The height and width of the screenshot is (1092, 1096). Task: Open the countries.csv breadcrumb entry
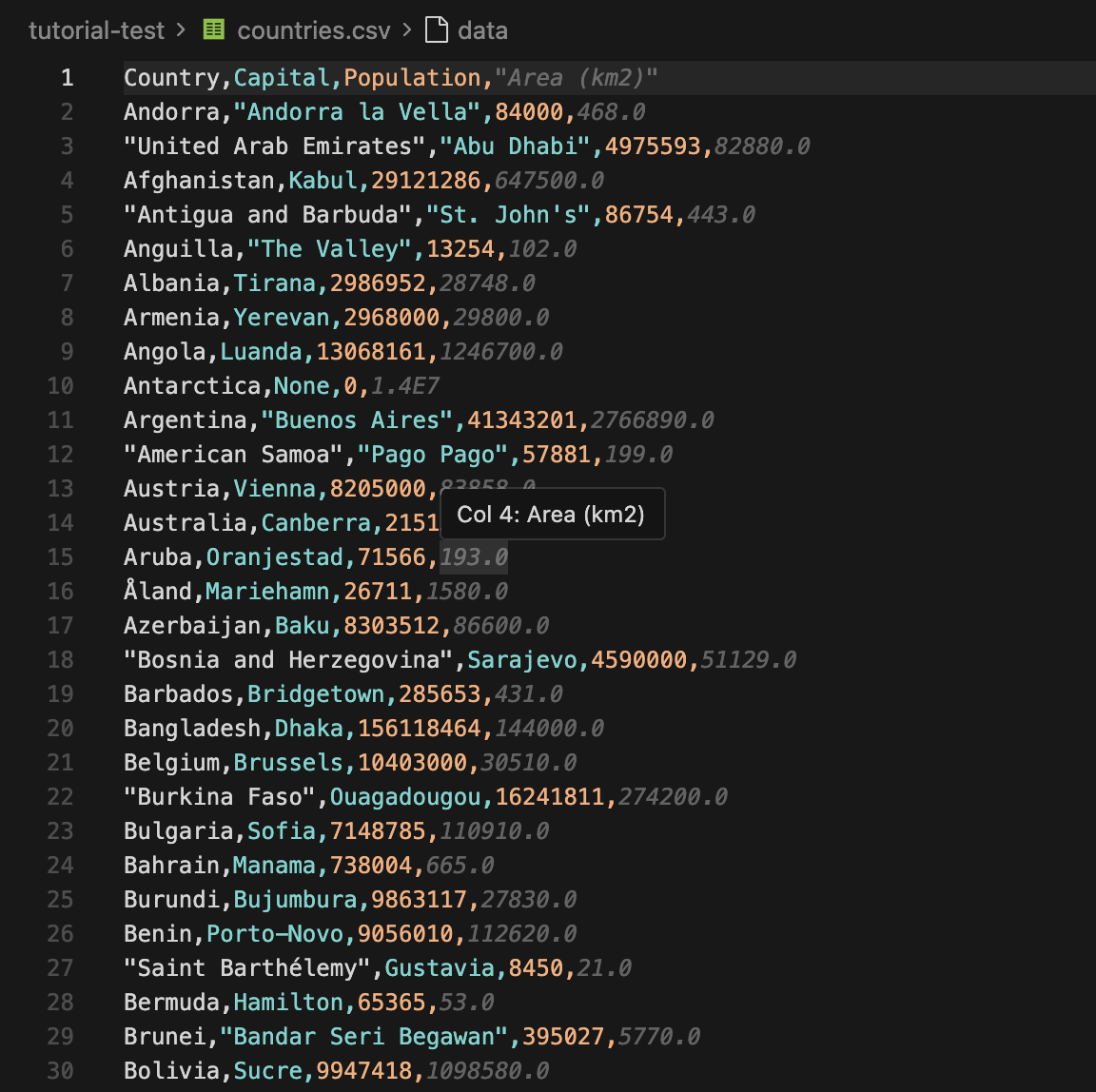click(314, 30)
